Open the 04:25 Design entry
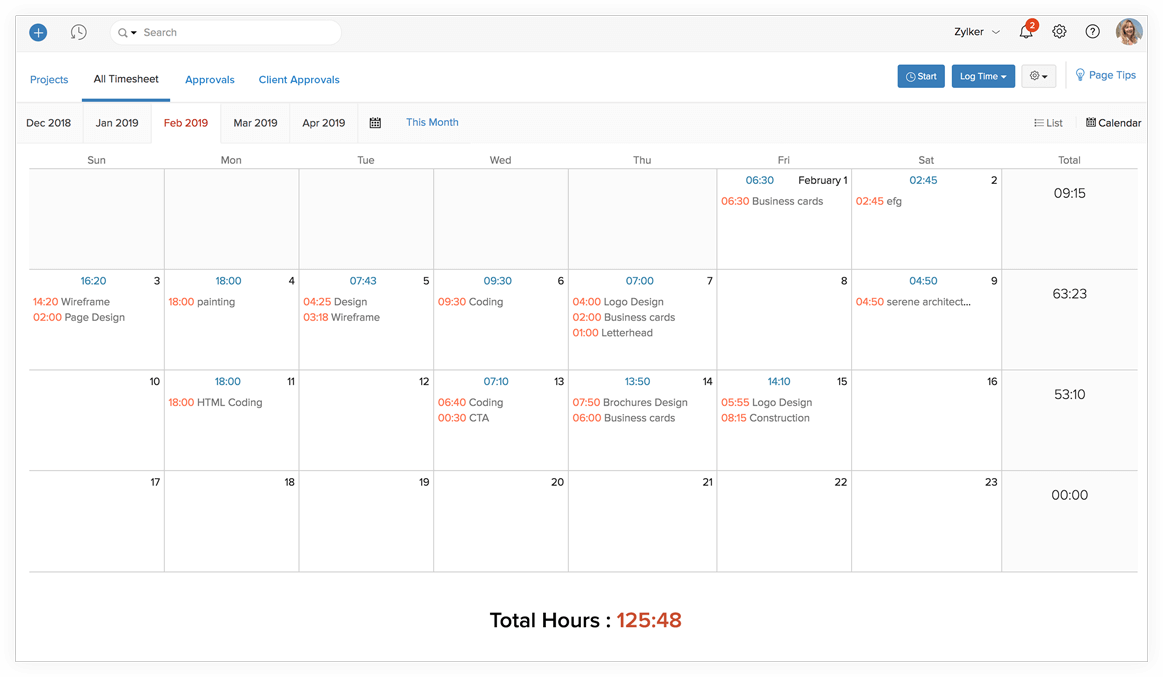Screen dimensions: 1163x677 (335, 302)
